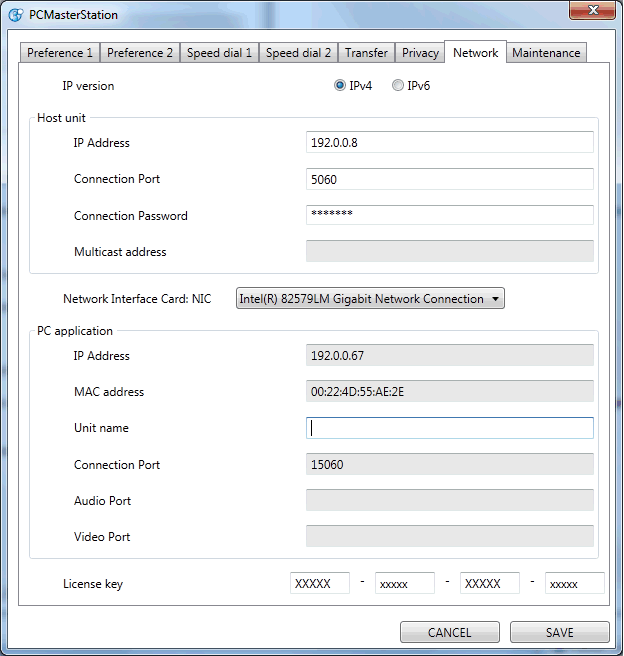Click the License key label
Image resolution: width=624 pixels, height=656 pixels.
coord(93,584)
